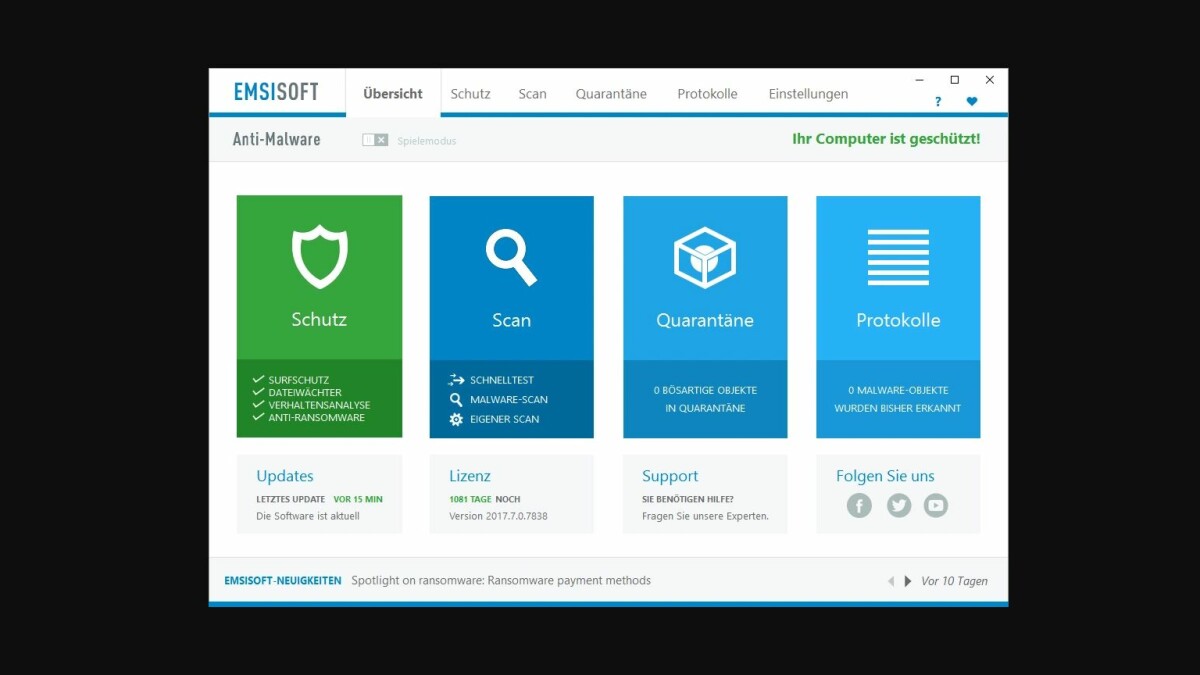The image size is (1200, 675).
Task: Click 'Version 2017.7.0.7838' text
Action: tap(498, 516)
